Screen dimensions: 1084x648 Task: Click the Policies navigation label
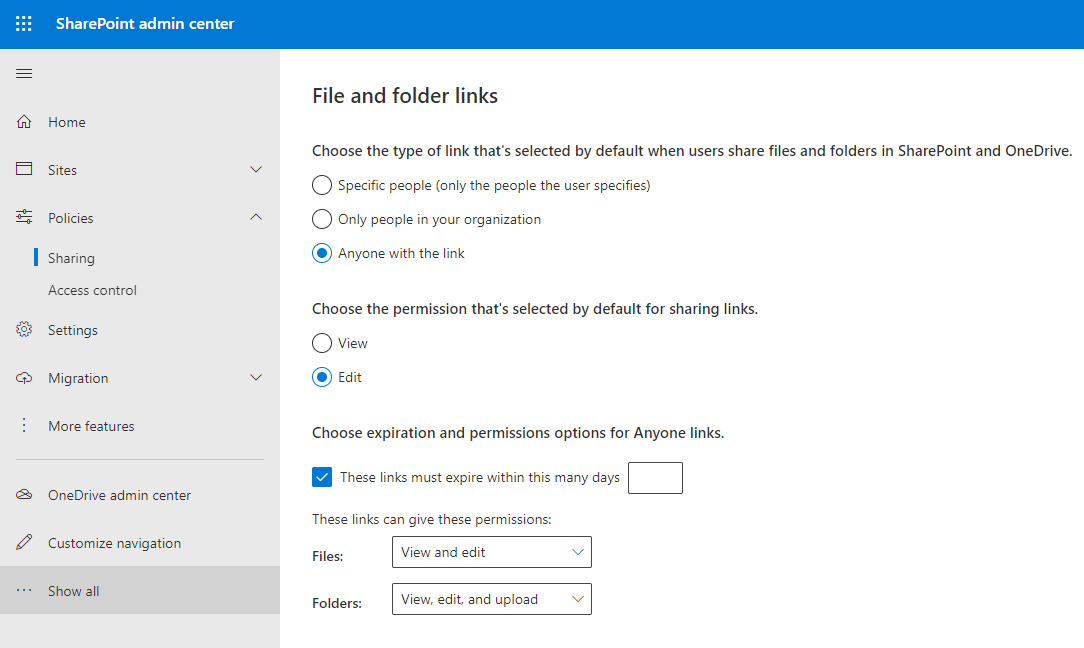(x=71, y=218)
